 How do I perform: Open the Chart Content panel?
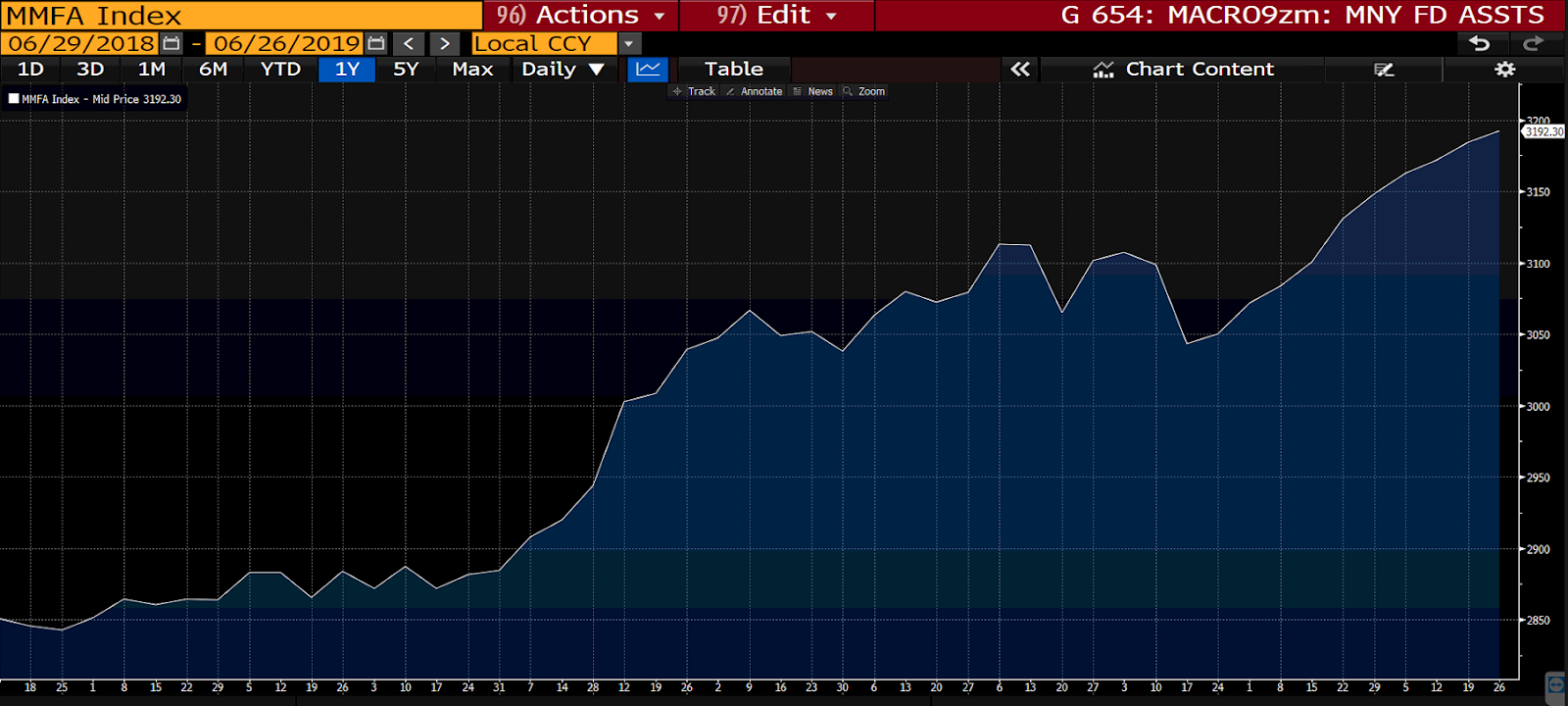pos(1183,69)
